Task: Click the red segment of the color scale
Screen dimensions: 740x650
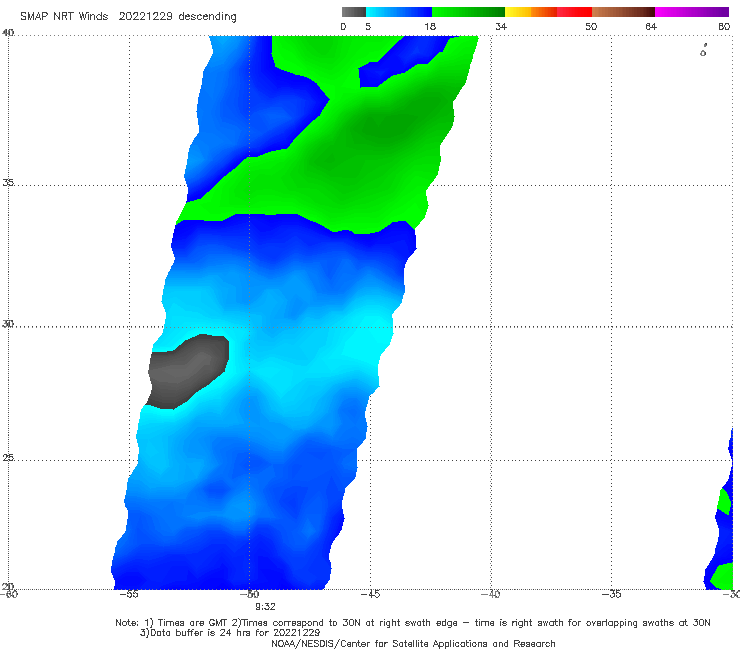Action: 574,12
